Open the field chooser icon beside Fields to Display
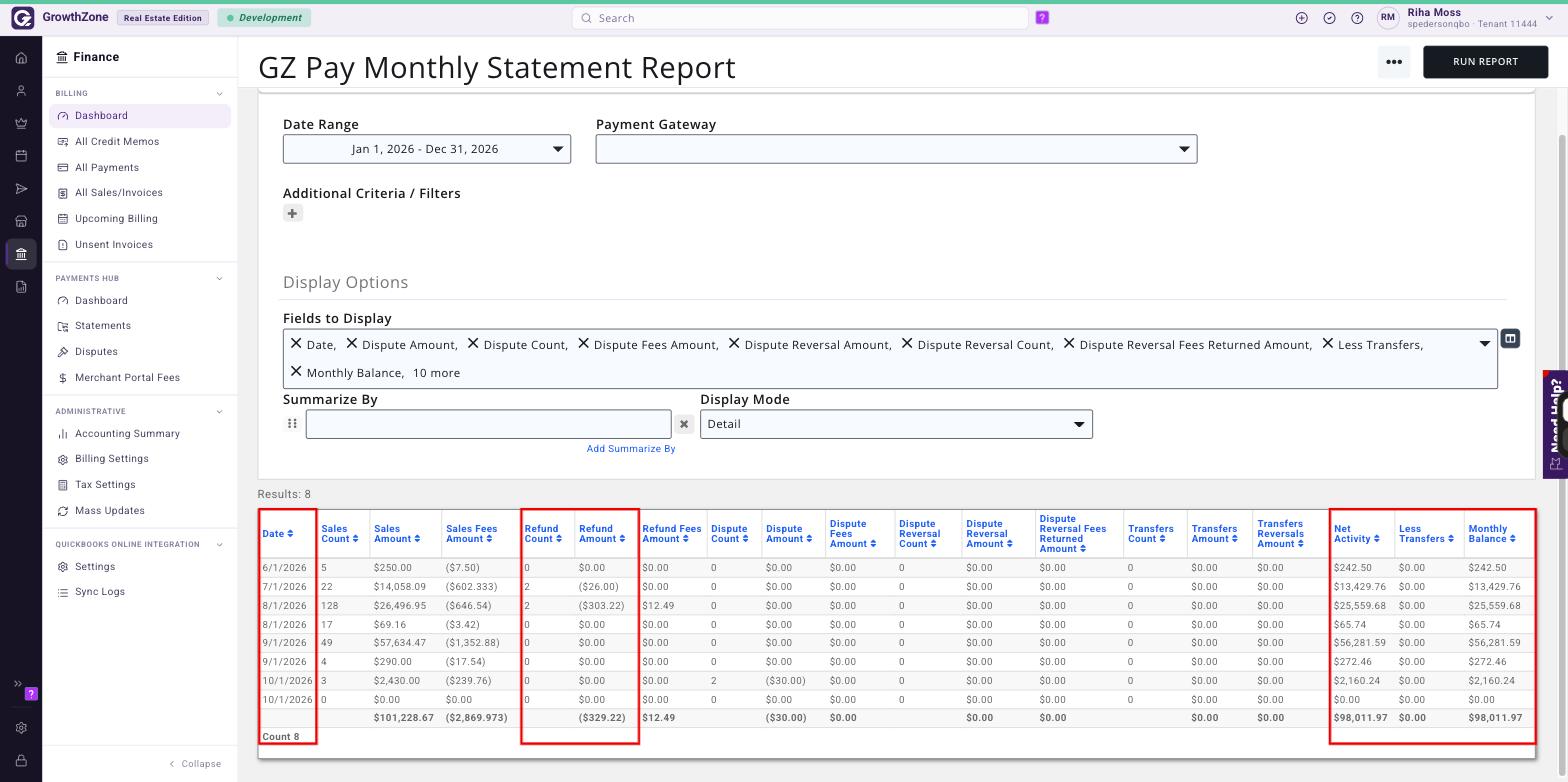1568x782 pixels. coord(1510,339)
